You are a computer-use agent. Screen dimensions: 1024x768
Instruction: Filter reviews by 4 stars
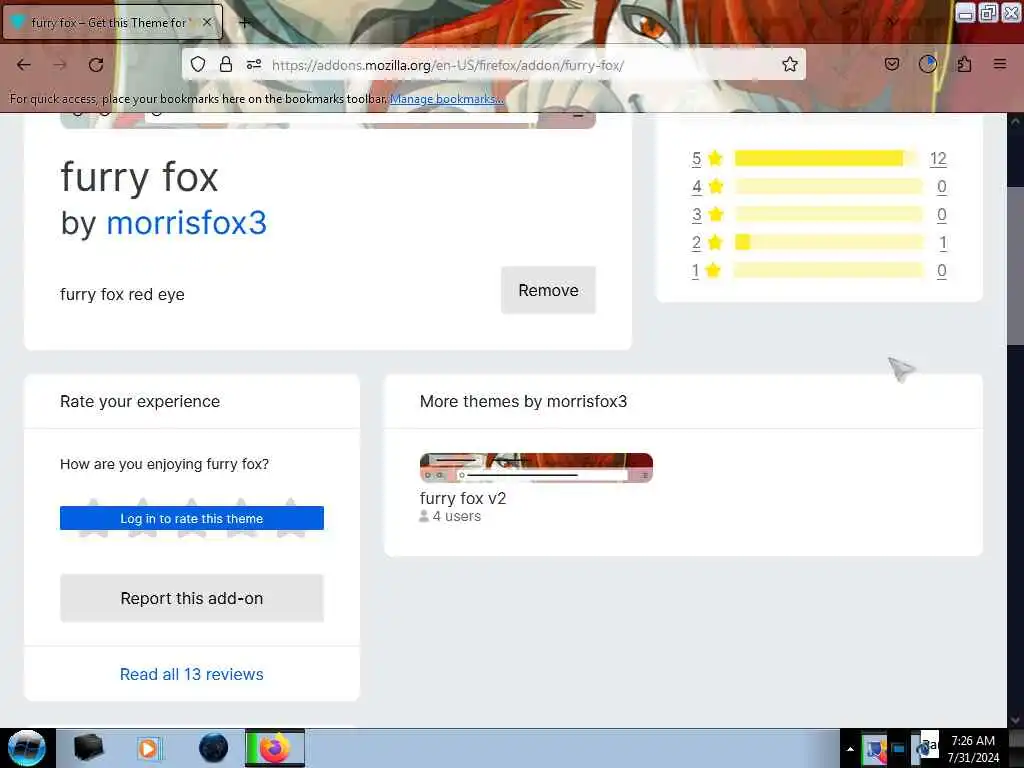(696, 187)
